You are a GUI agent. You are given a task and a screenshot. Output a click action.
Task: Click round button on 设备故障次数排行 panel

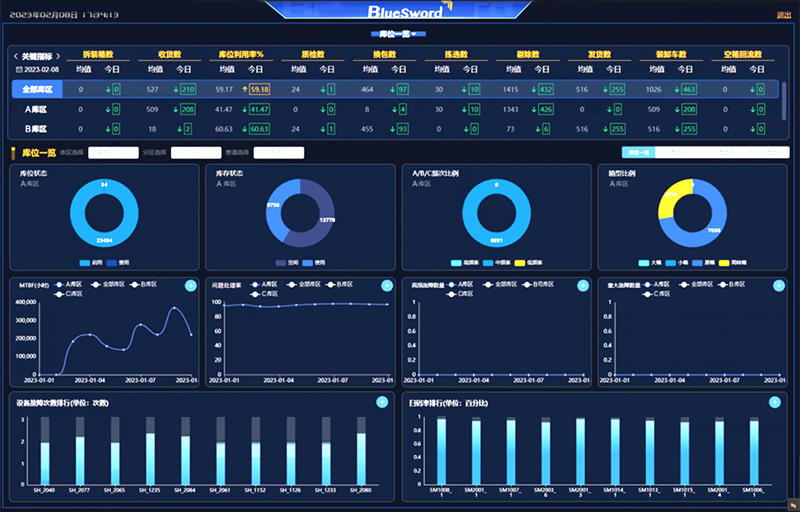coord(381,402)
